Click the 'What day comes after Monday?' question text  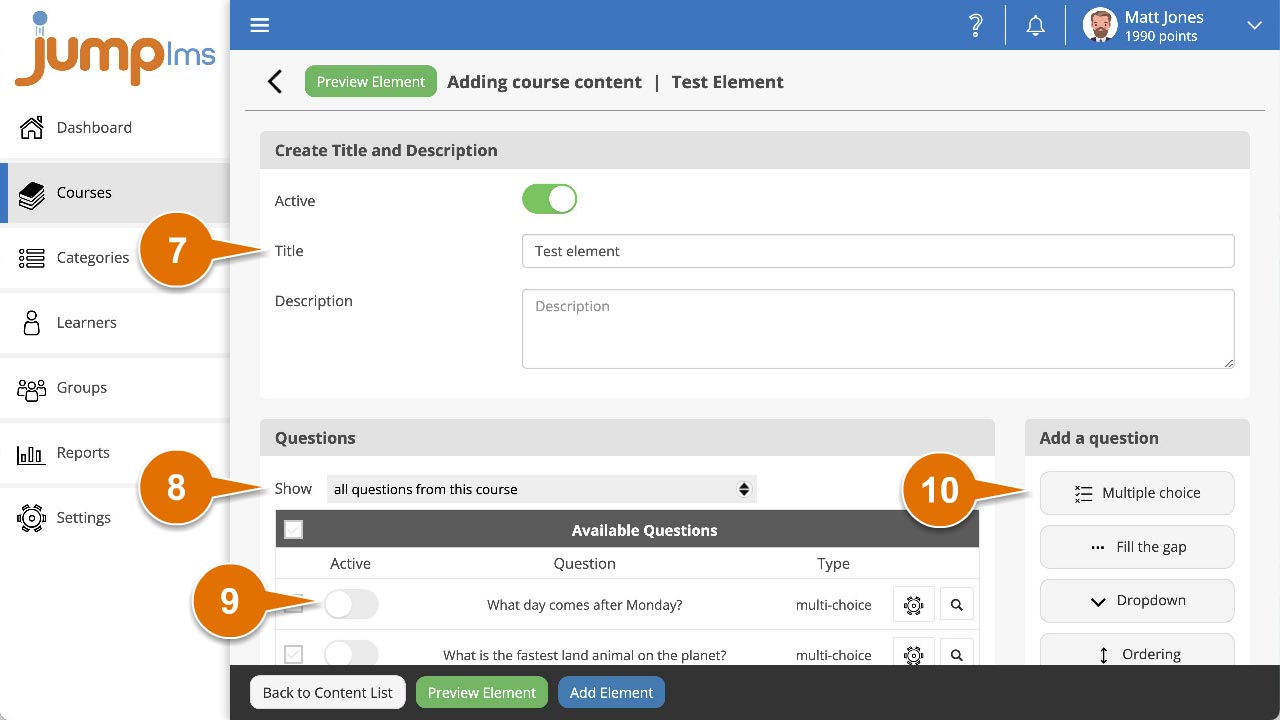point(585,605)
